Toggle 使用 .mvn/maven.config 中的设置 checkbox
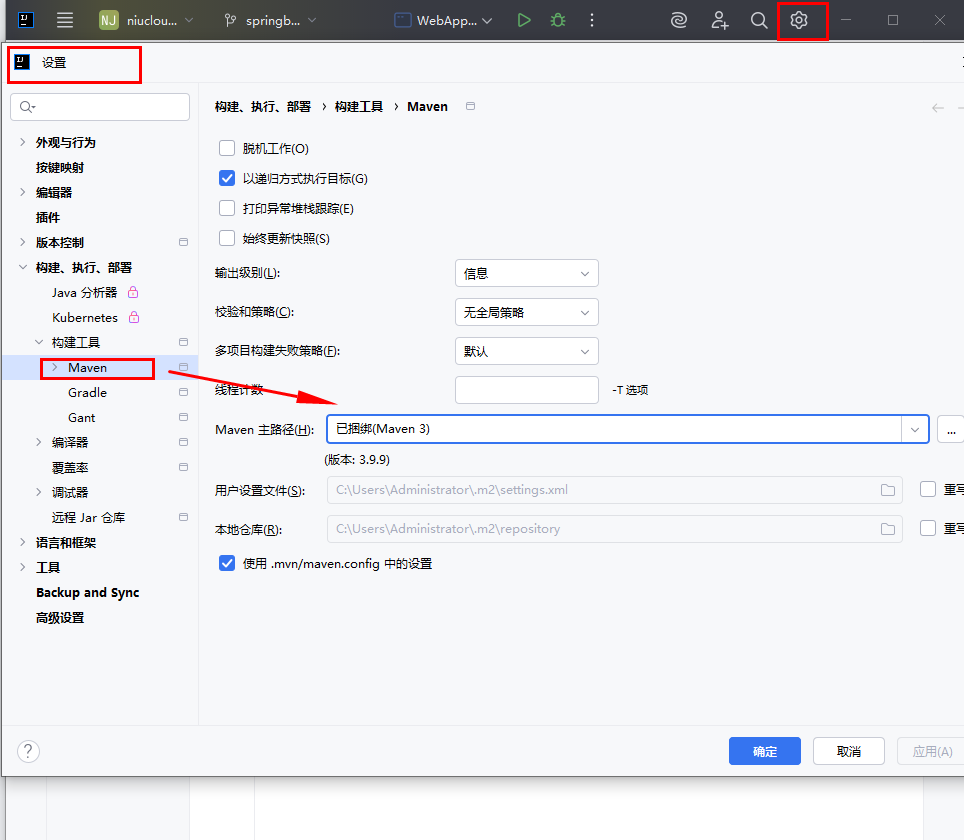Viewport: 964px width, 840px height. point(227,563)
